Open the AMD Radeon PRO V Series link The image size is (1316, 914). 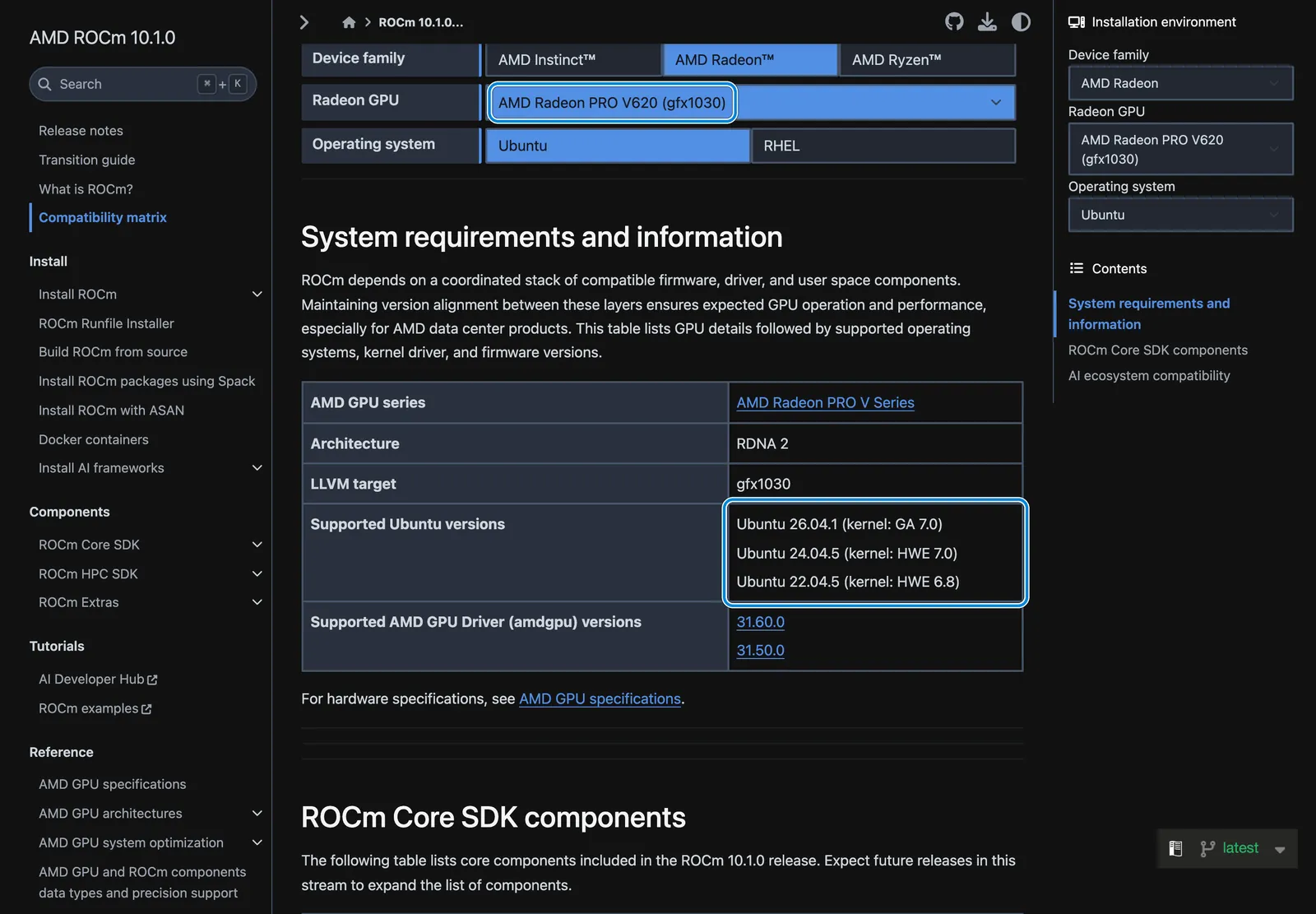point(825,402)
